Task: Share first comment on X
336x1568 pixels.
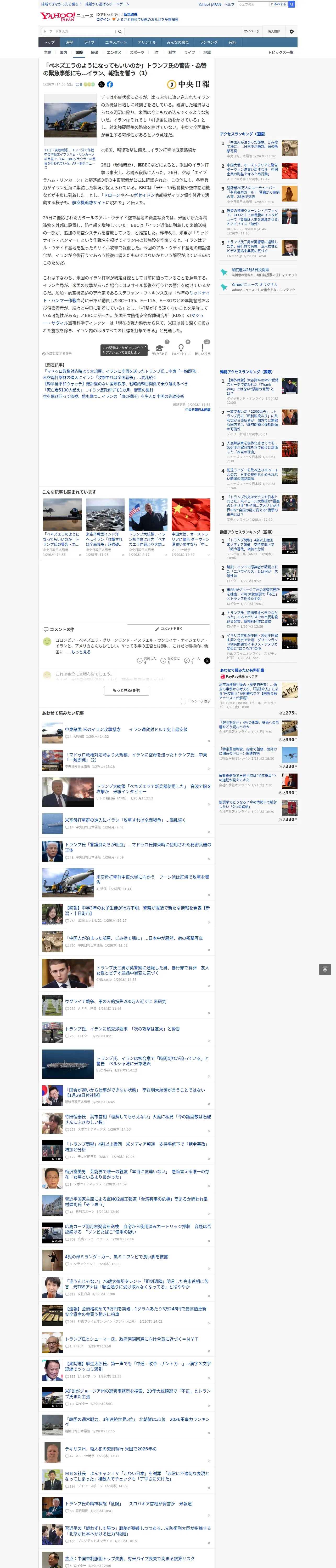Action: click(x=207, y=660)
